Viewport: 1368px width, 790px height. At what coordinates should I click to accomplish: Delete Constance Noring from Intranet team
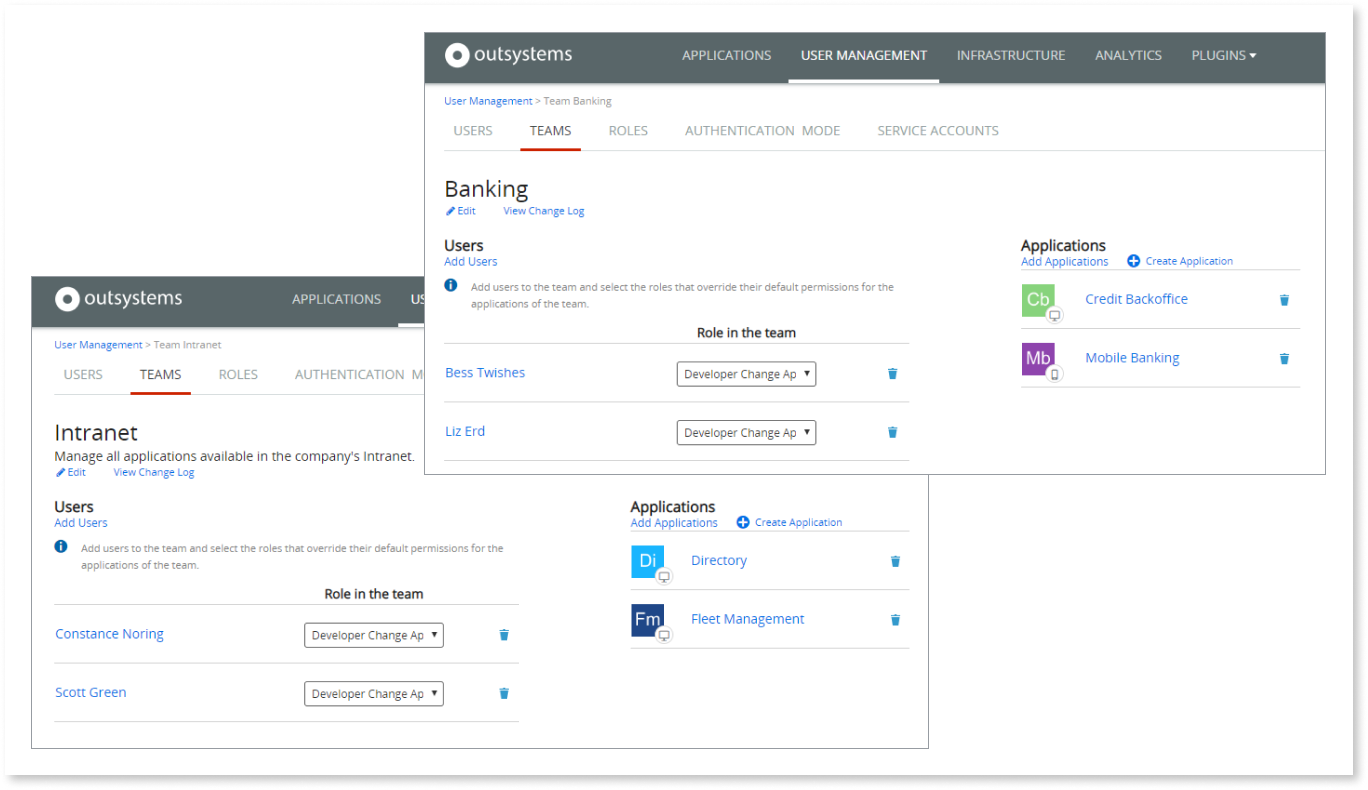[504, 635]
